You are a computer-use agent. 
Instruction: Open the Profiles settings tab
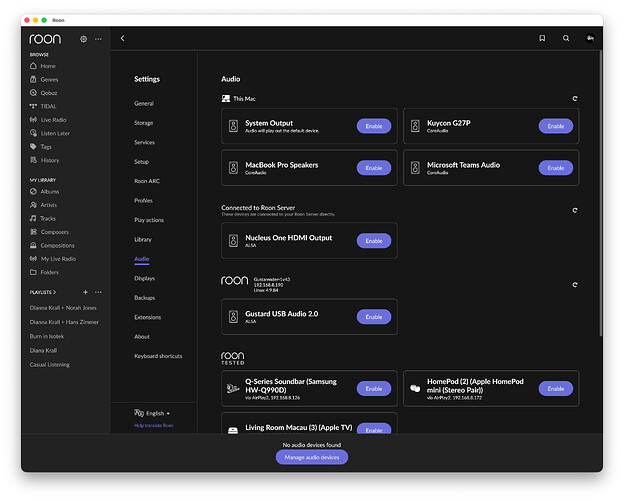click(143, 201)
